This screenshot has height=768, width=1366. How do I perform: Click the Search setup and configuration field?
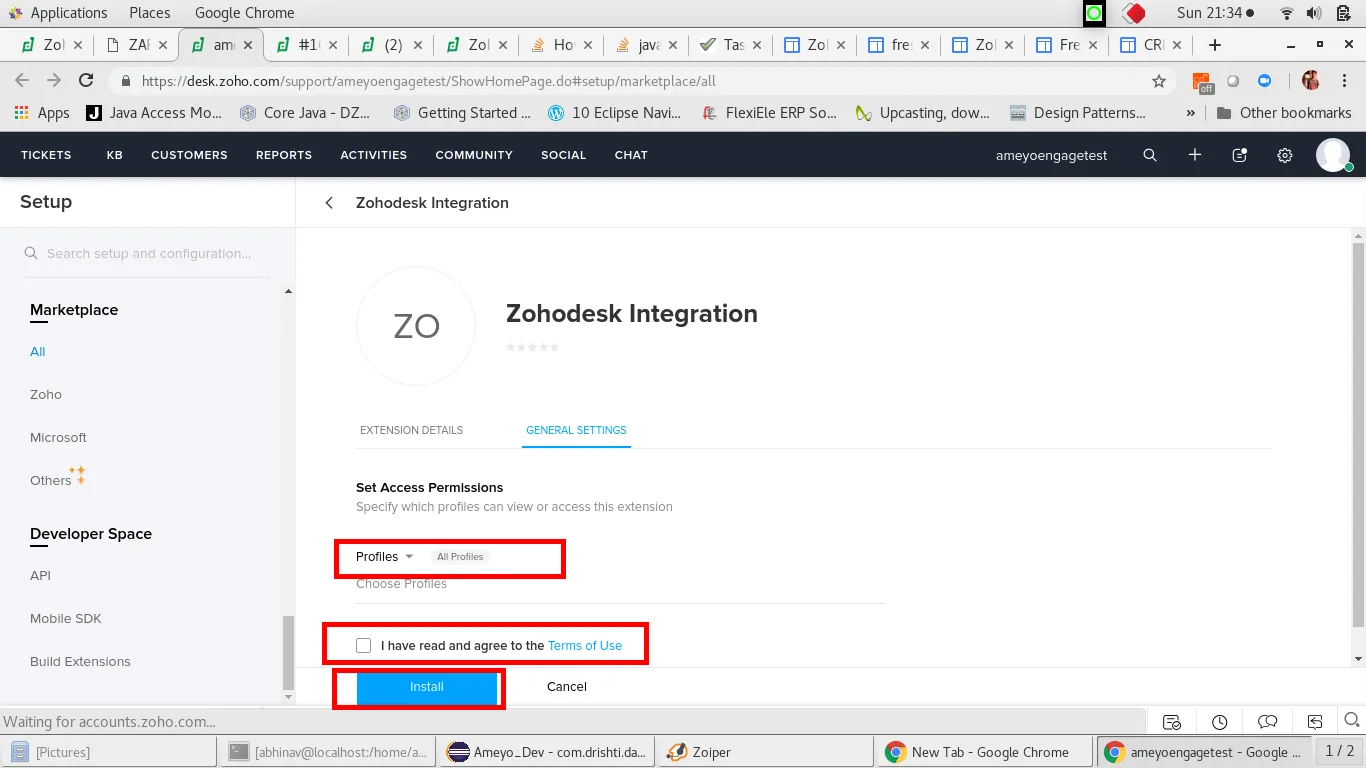click(148, 254)
